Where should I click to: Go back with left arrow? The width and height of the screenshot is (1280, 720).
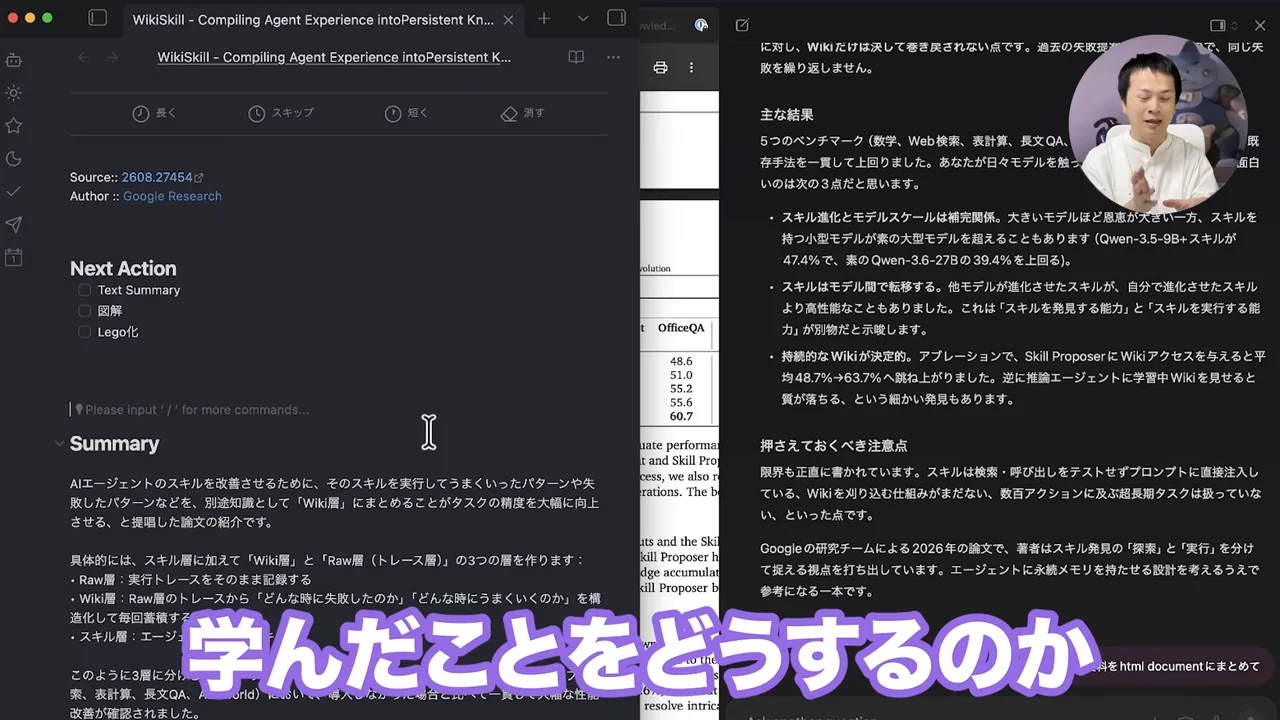click(83, 57)
